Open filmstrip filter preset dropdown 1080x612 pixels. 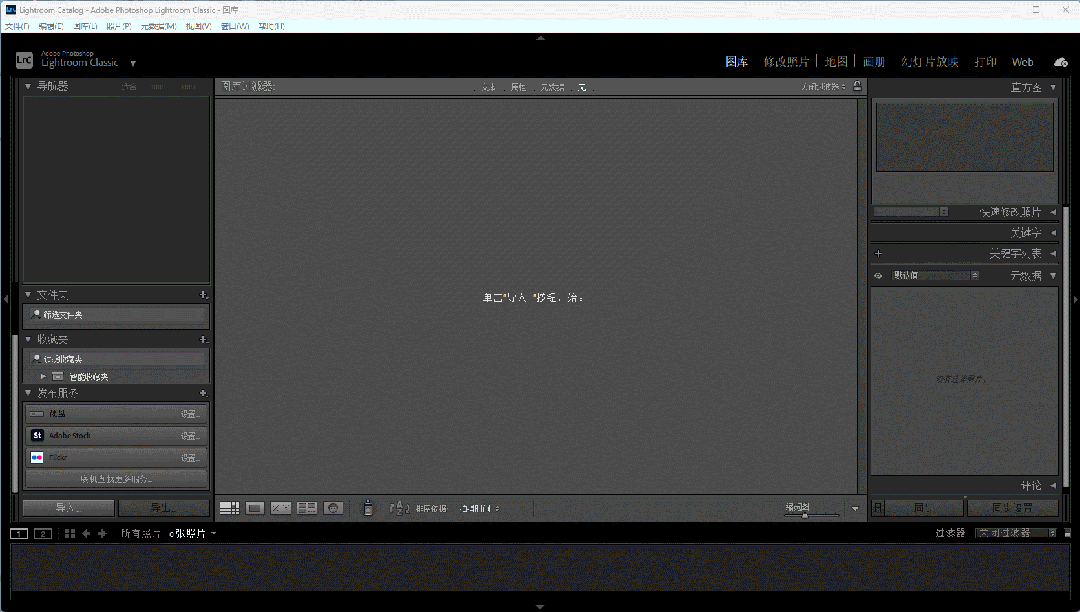pos(1017,533)
